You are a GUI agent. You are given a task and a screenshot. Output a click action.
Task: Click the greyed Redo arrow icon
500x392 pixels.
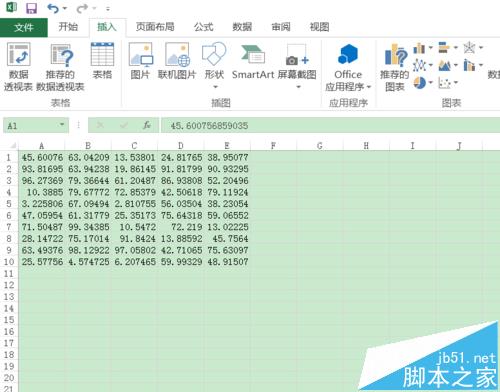[x=82, y=8]
